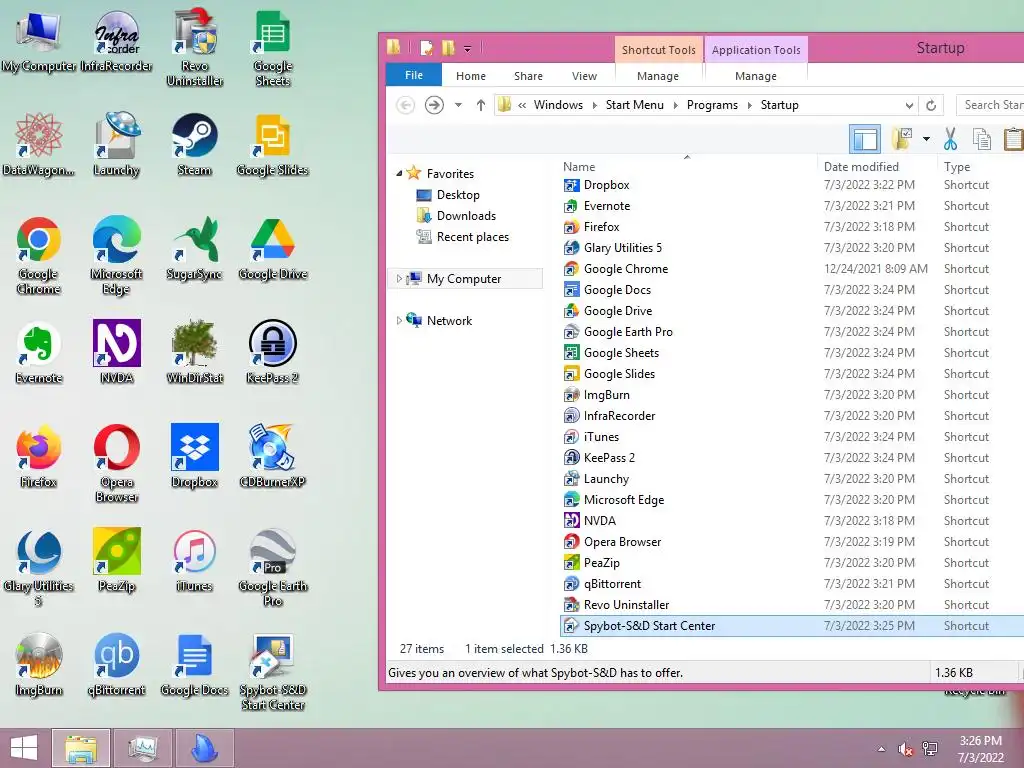Image resolution: width=1024 pixels, height=768 pixels.
Task: Switch to the Home ribbon tab
Action: pyautogui.click(x=471, y=76)
